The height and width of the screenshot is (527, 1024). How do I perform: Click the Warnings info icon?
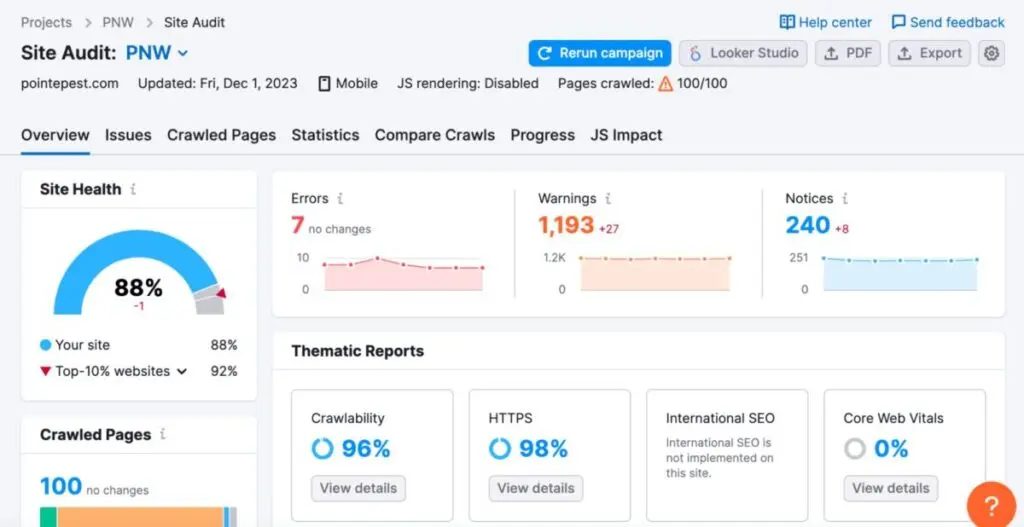(608, 199)
